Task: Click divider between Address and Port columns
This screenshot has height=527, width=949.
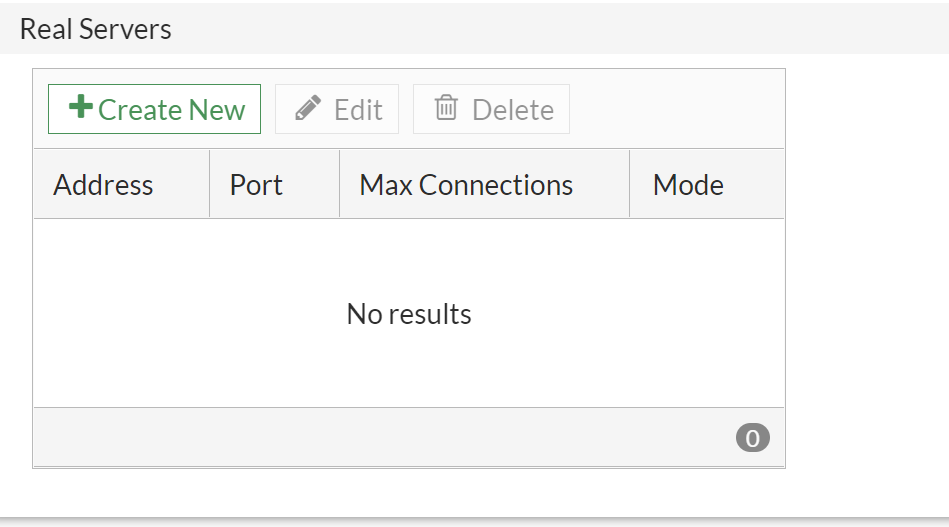Action: (x=209, y=184)
